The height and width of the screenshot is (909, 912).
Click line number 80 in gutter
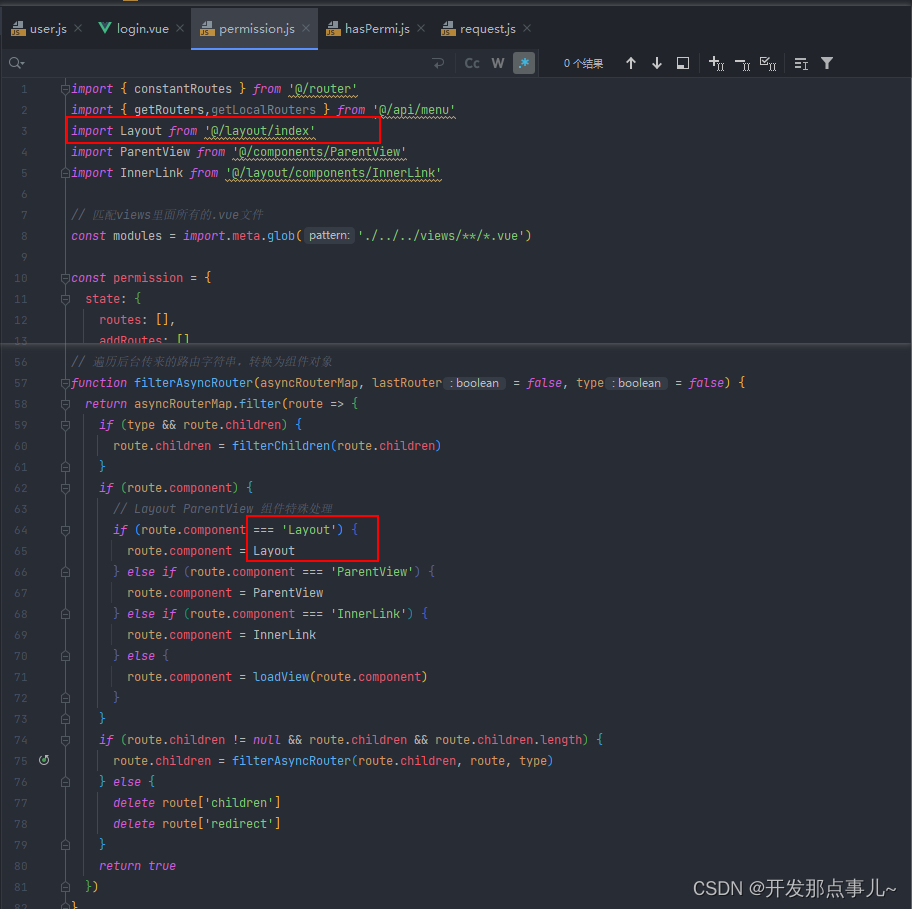tap(21, 866)
